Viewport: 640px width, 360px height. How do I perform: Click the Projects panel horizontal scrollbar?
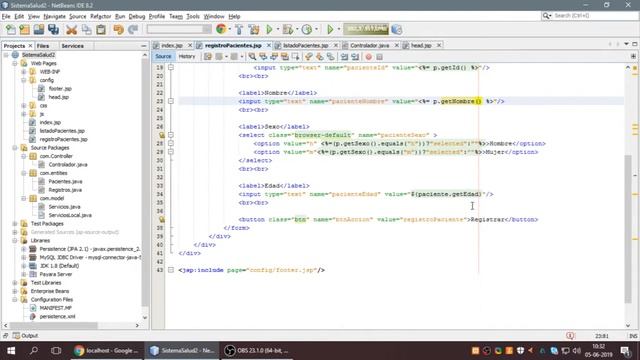click(x=53, y=325)
